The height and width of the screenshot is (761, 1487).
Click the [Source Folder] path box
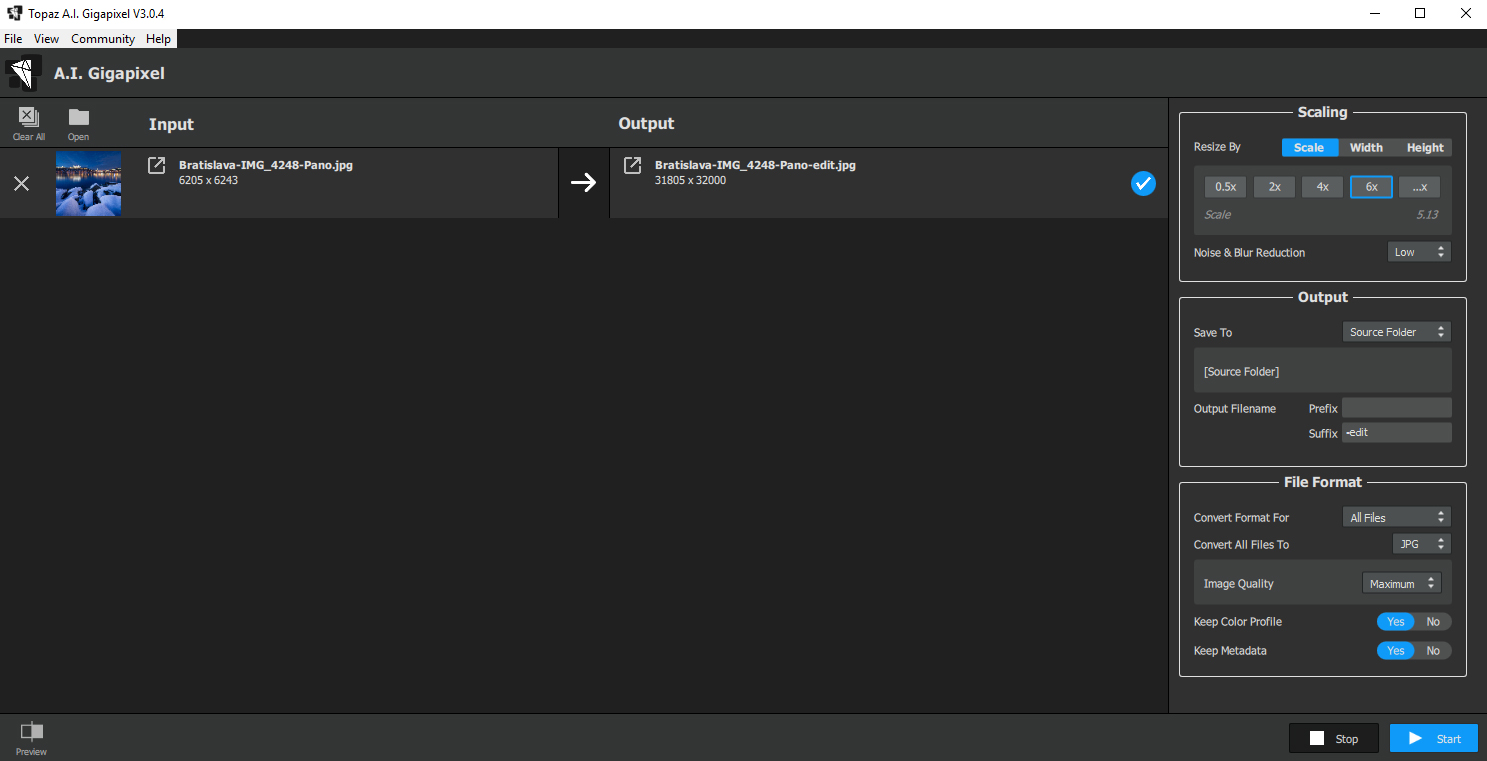(x=1322, y=371)
